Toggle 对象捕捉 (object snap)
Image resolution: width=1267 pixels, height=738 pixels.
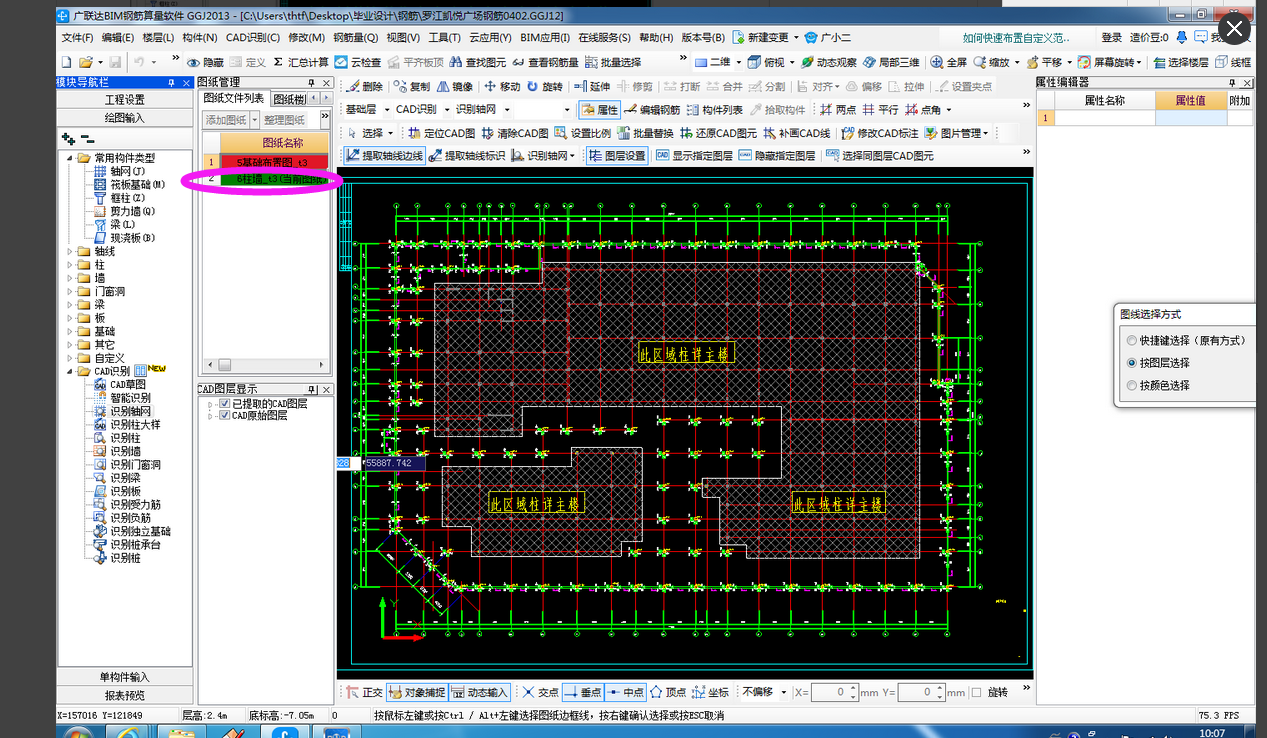tap(416, 692)
